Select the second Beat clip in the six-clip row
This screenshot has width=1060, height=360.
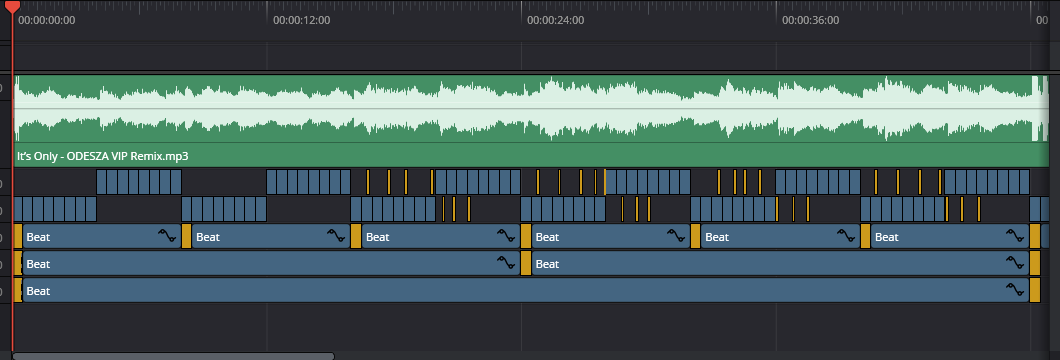coord(272,236)
